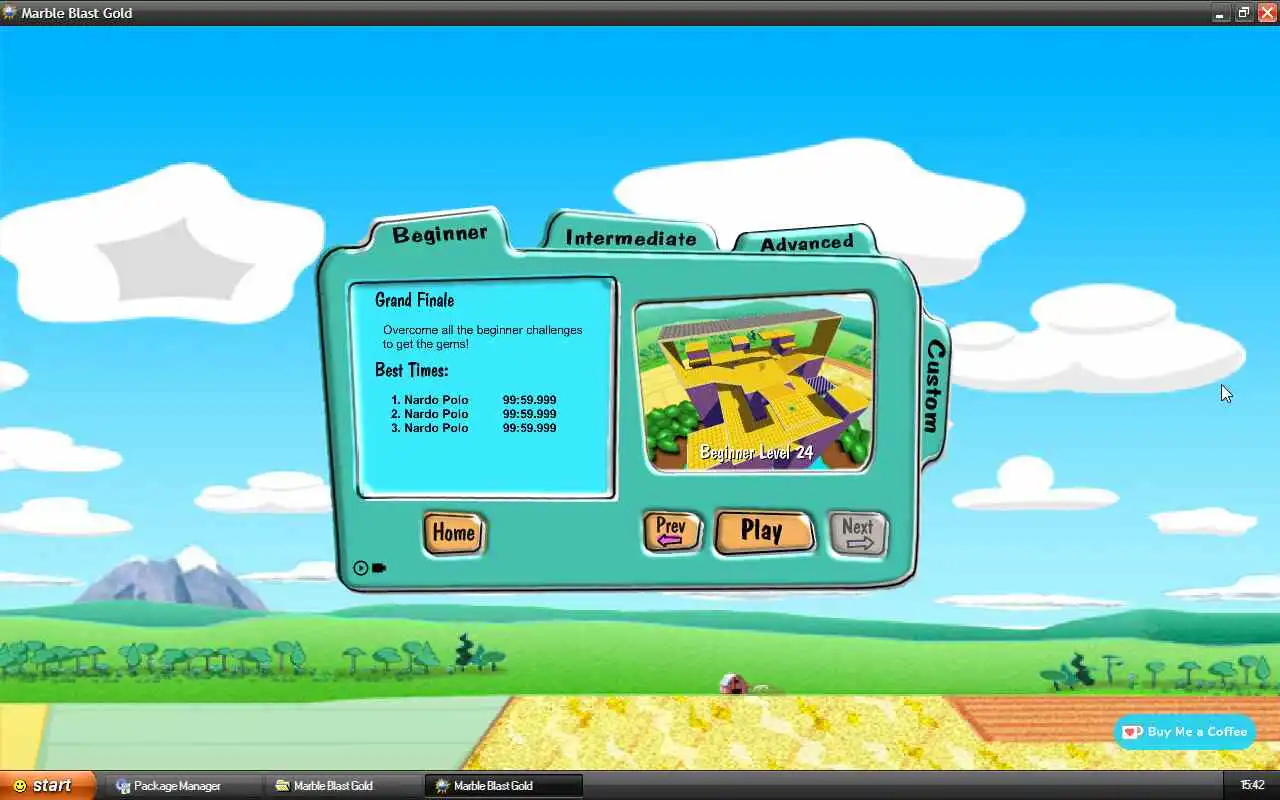Start the level with Play
The image size is (1280, 800).
(x=763, y=532)
